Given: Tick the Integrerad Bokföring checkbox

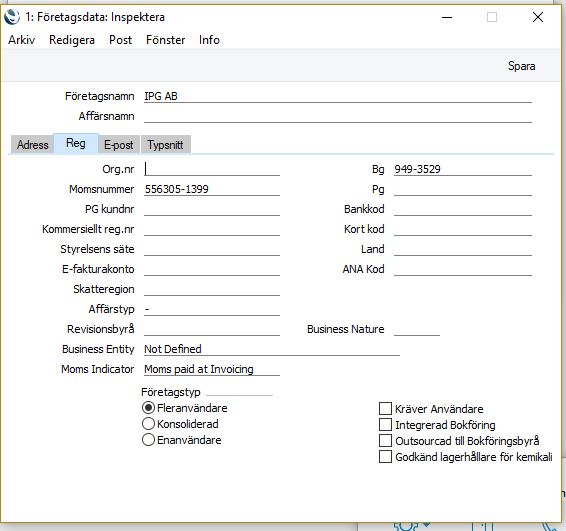Looking at the screenshot, I should (385, 425).
